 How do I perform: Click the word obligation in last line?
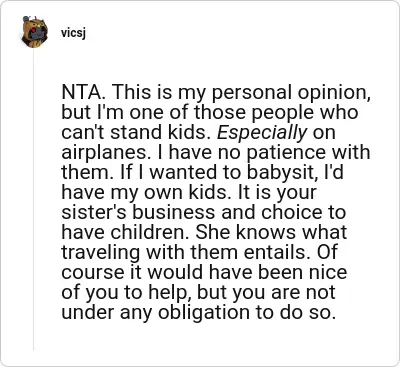pos(208,313)
